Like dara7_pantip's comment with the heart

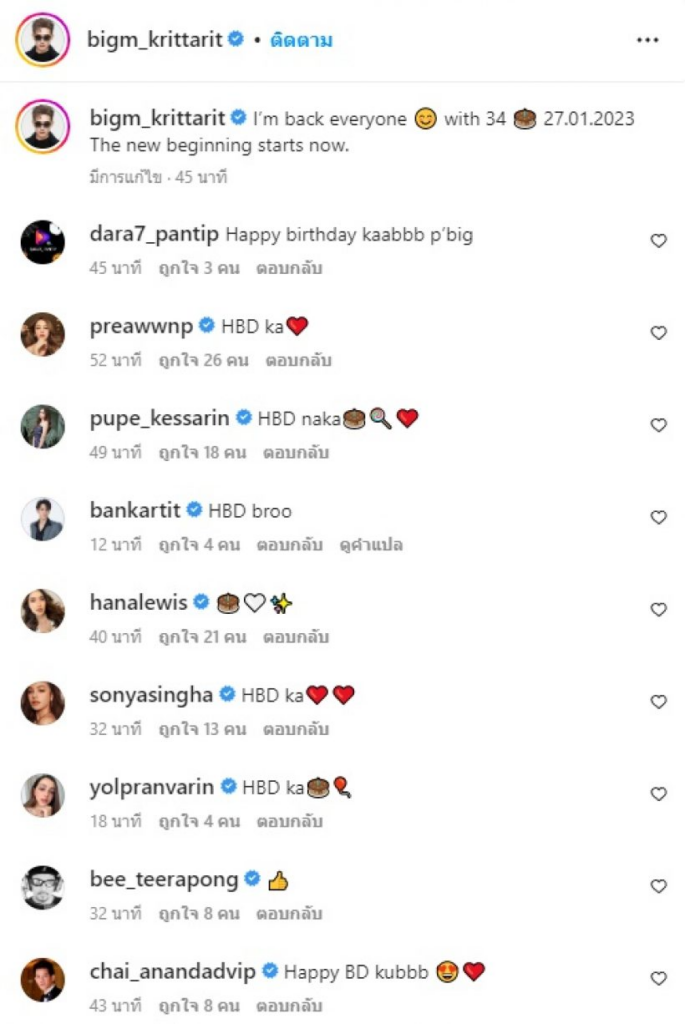(x=658, y=241)
